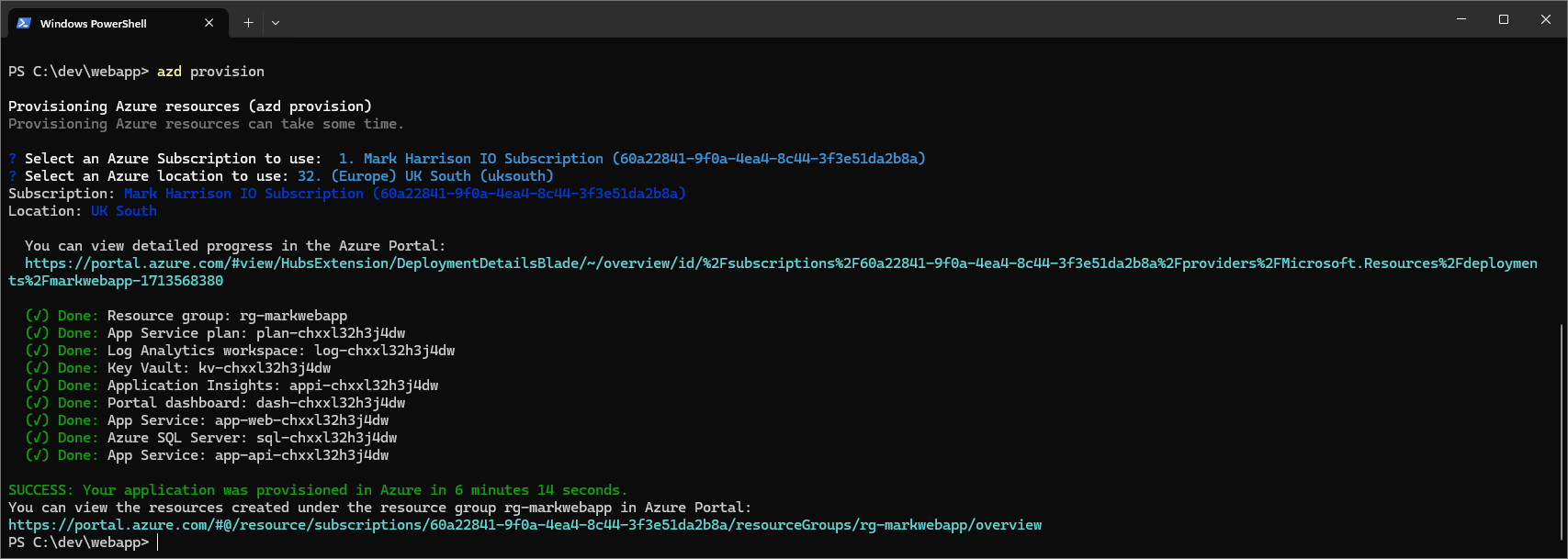
Task: Minimize the terminal window
Action: tap(1461, 19)
